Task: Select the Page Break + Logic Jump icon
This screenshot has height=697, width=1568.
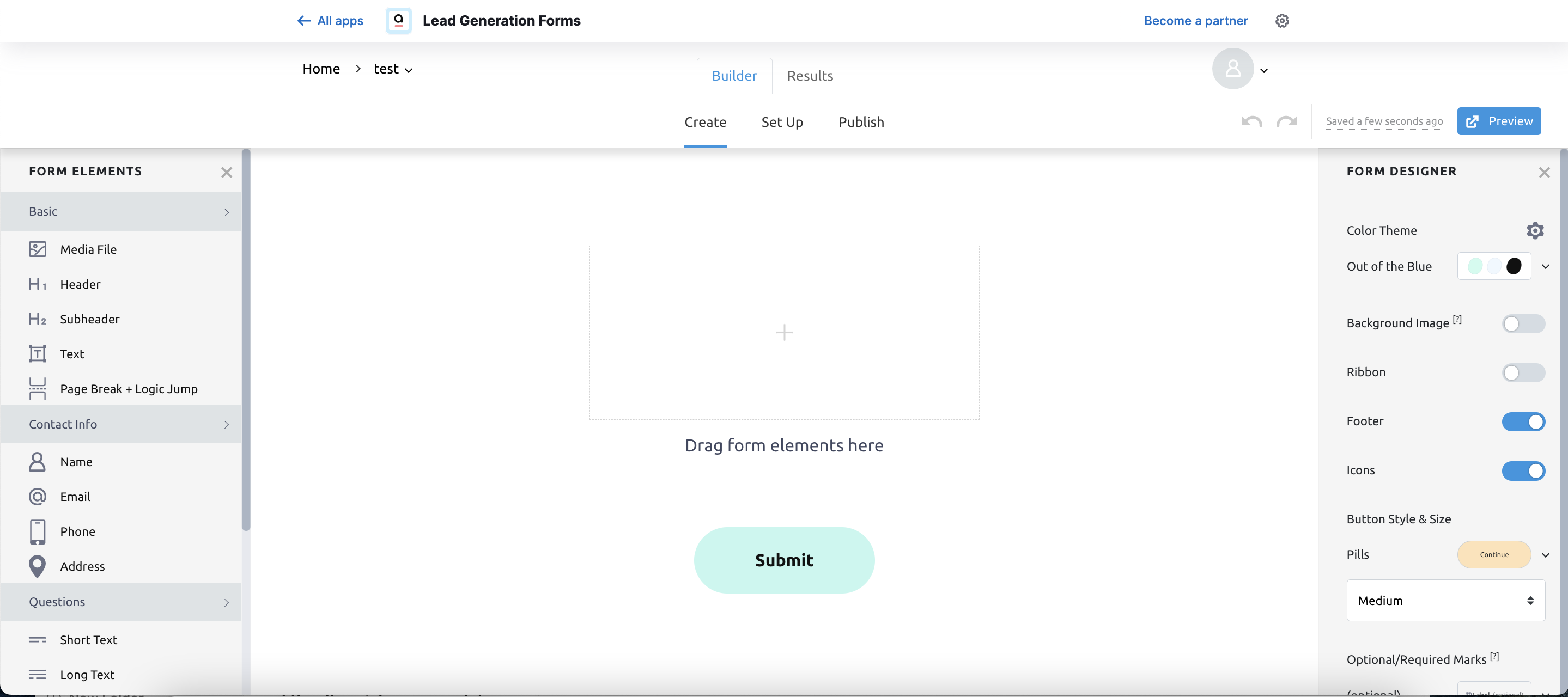Action: tap(37, 389)
